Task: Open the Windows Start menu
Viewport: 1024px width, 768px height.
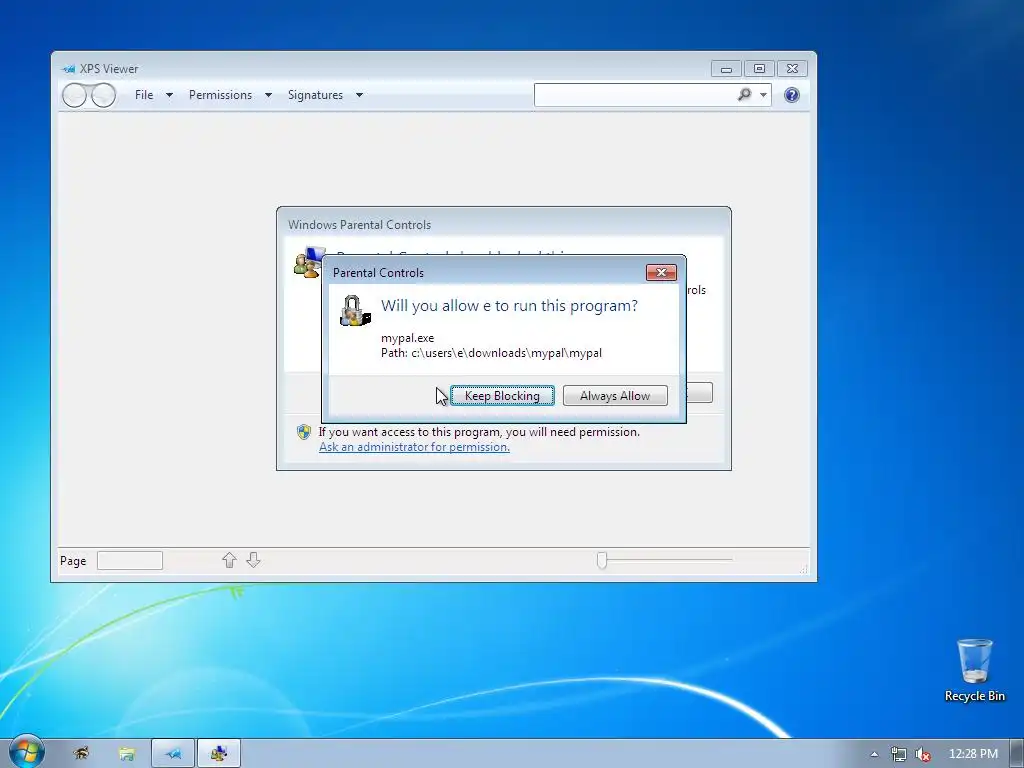Action: tap(25, 752)
